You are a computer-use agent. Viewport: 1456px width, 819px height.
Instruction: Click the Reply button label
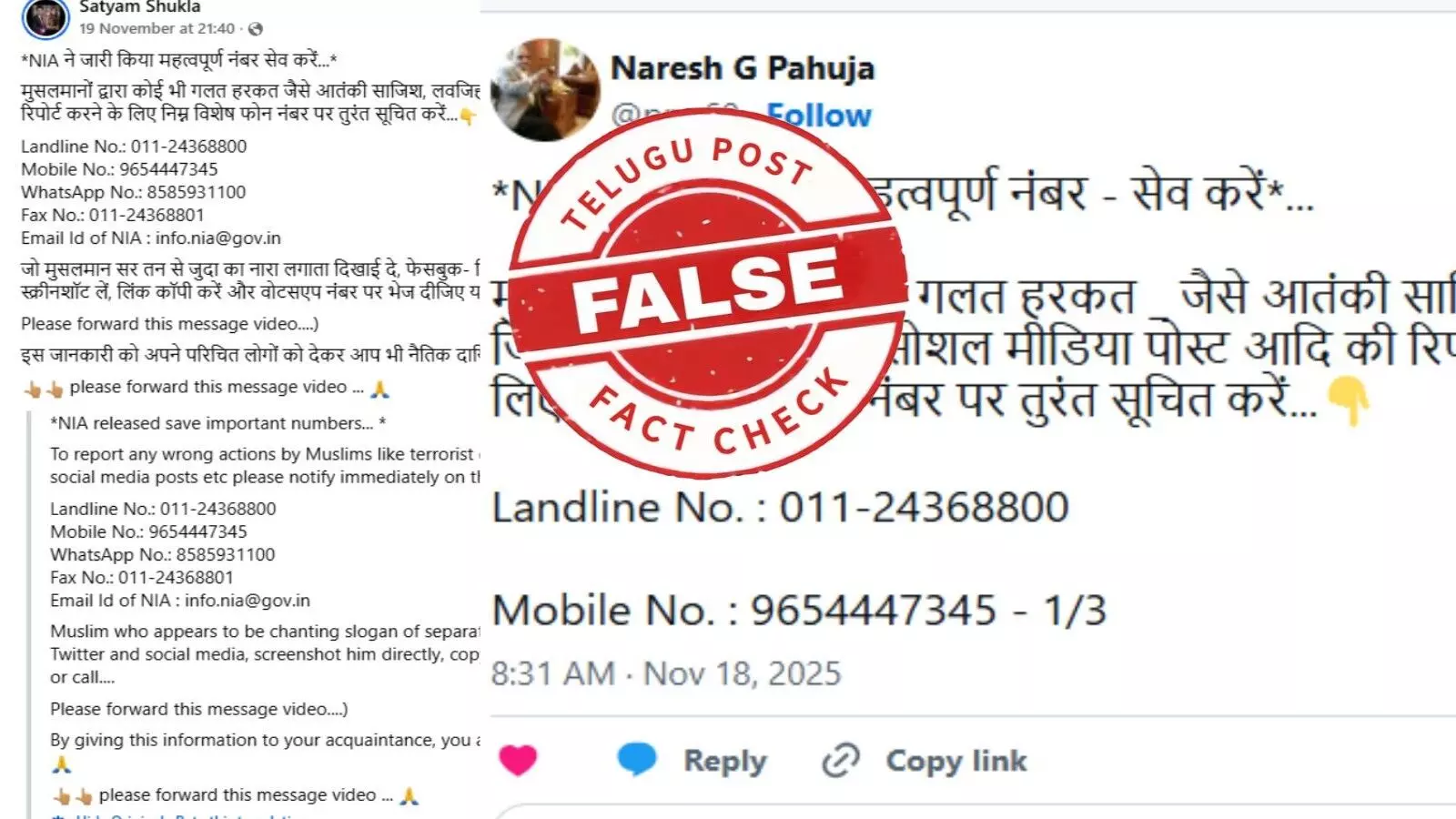(x=724, y=761)
